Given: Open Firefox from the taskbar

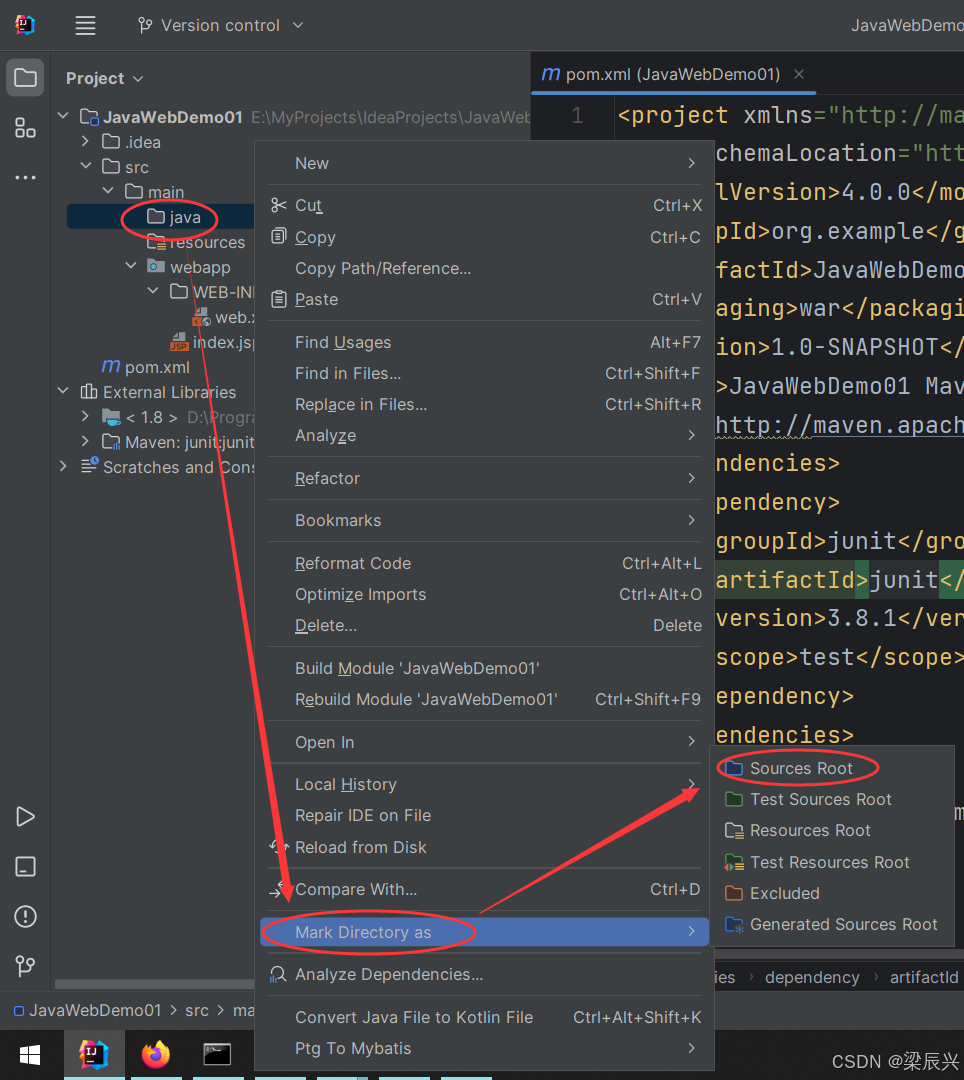Looking at the screenshot, I should click(x=156, y=1055).
